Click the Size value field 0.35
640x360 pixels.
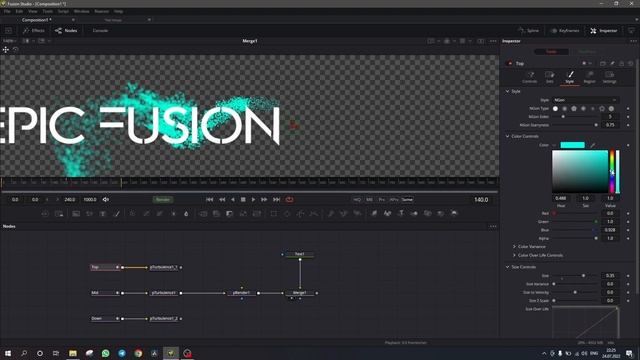pos(610,276)
